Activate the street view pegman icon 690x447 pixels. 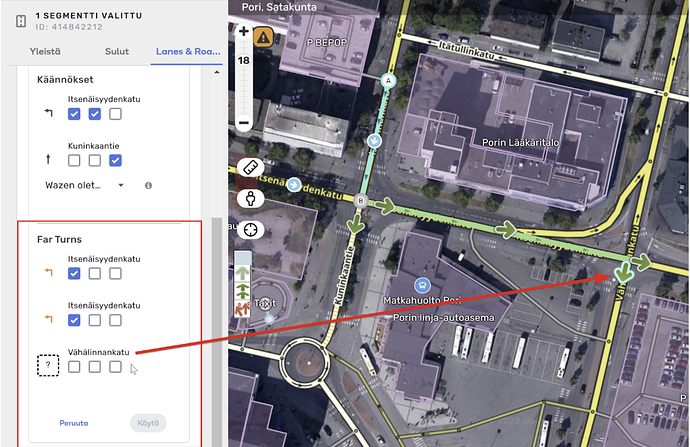point(248,198)
